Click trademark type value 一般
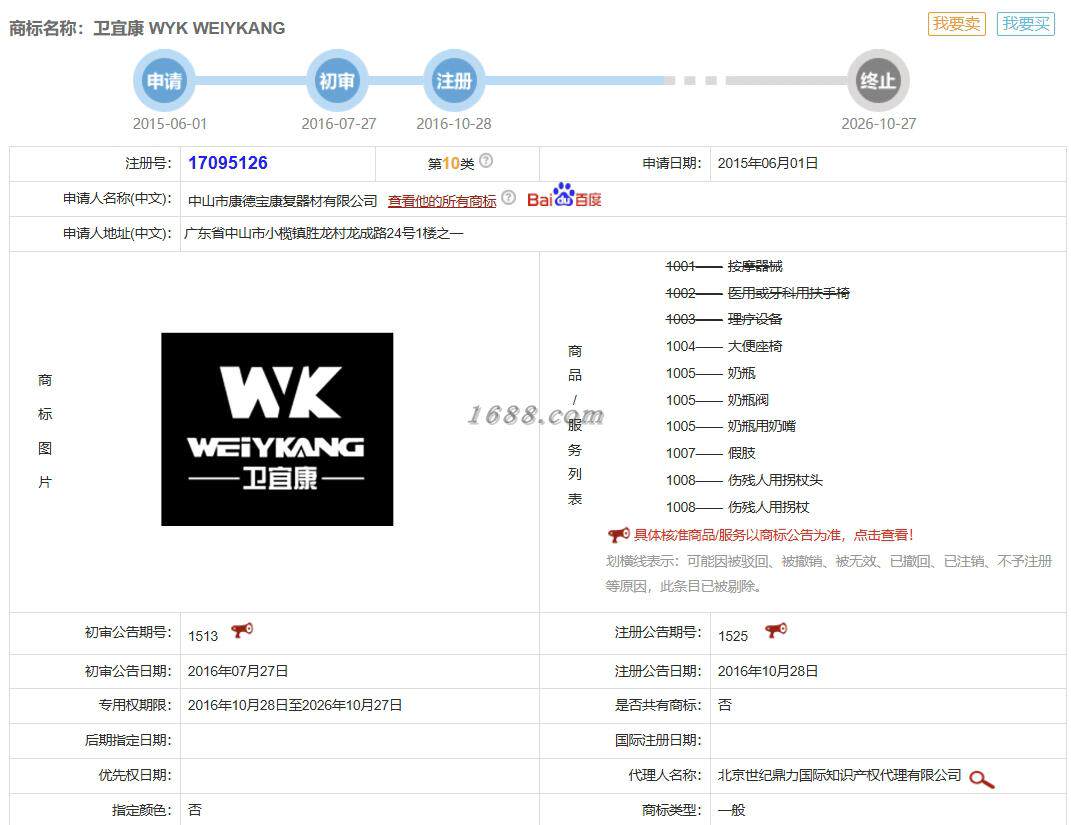 coord(732,810)
